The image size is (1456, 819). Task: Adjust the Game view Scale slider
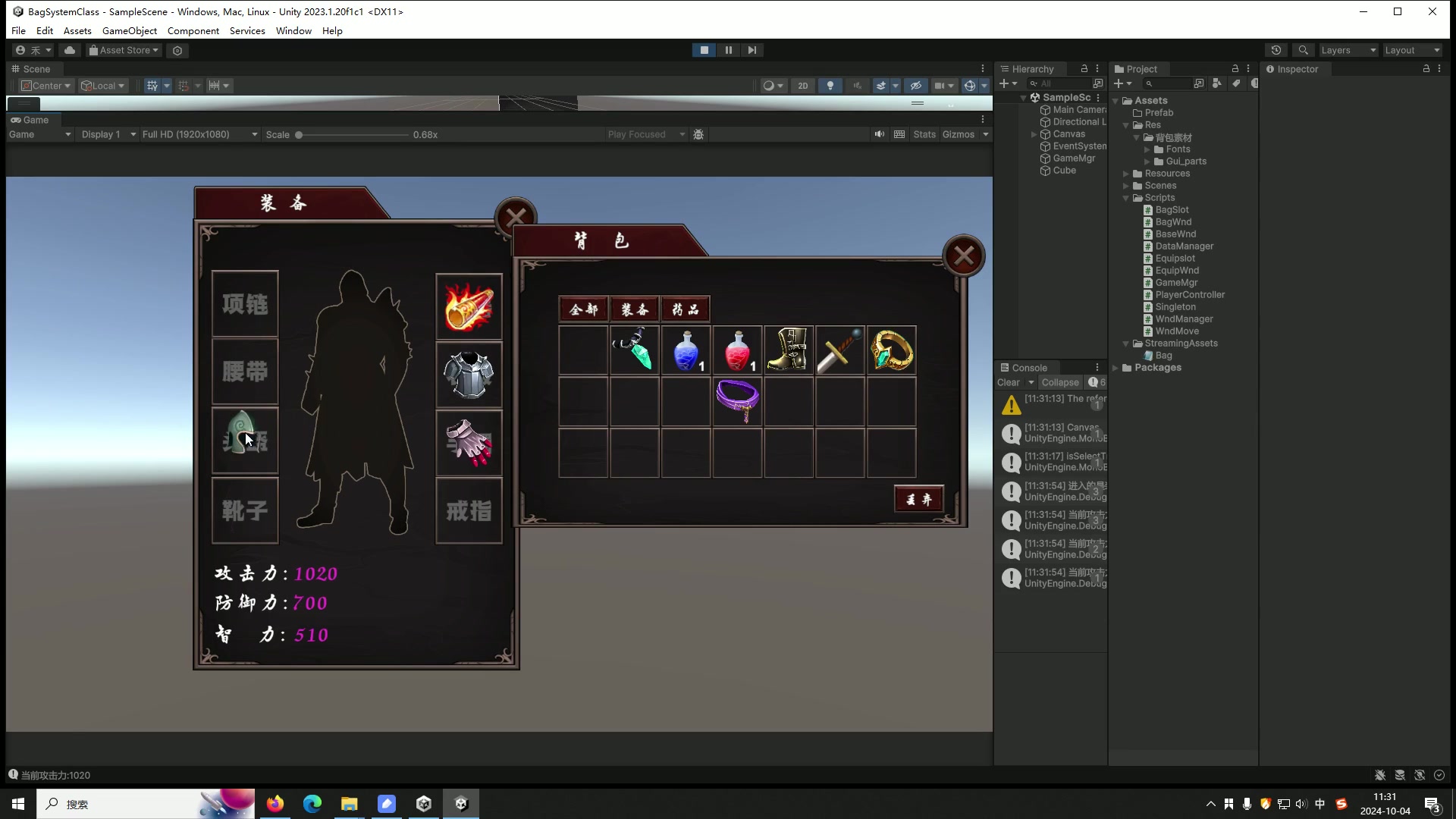point(300,135)
